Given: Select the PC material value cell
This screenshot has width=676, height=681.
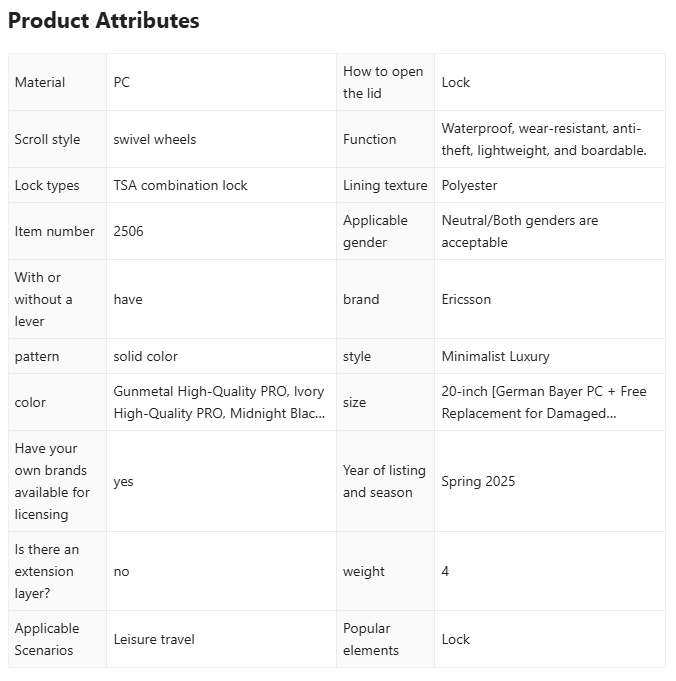Looking at the screenshot, I should pyautogui.click(x=221, y=82).
